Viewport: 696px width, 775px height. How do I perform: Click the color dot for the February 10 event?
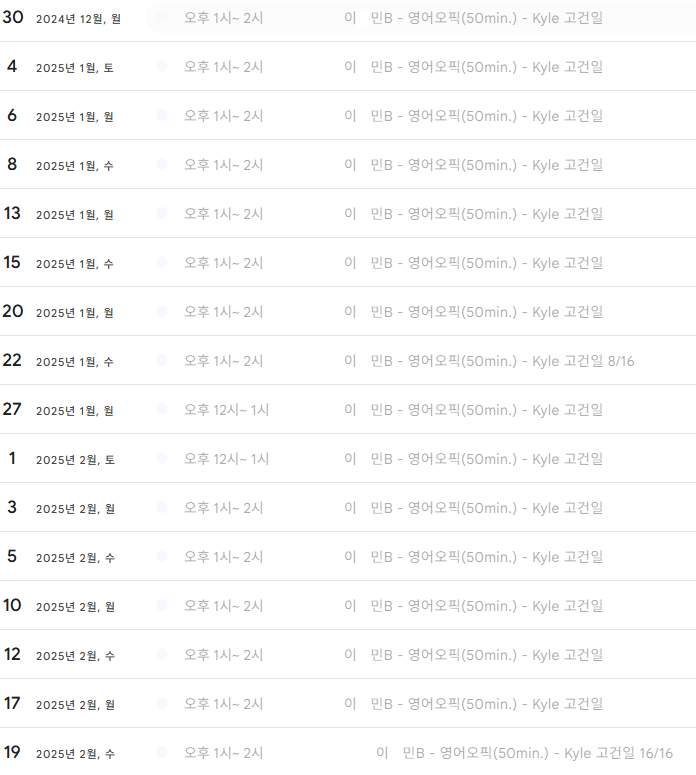[x=162, y=606]
